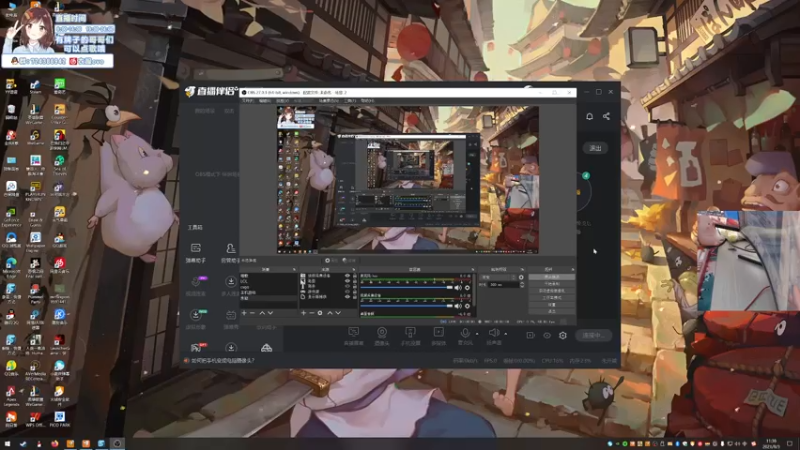Mute the top mixer channel speaker

(458, 288)
